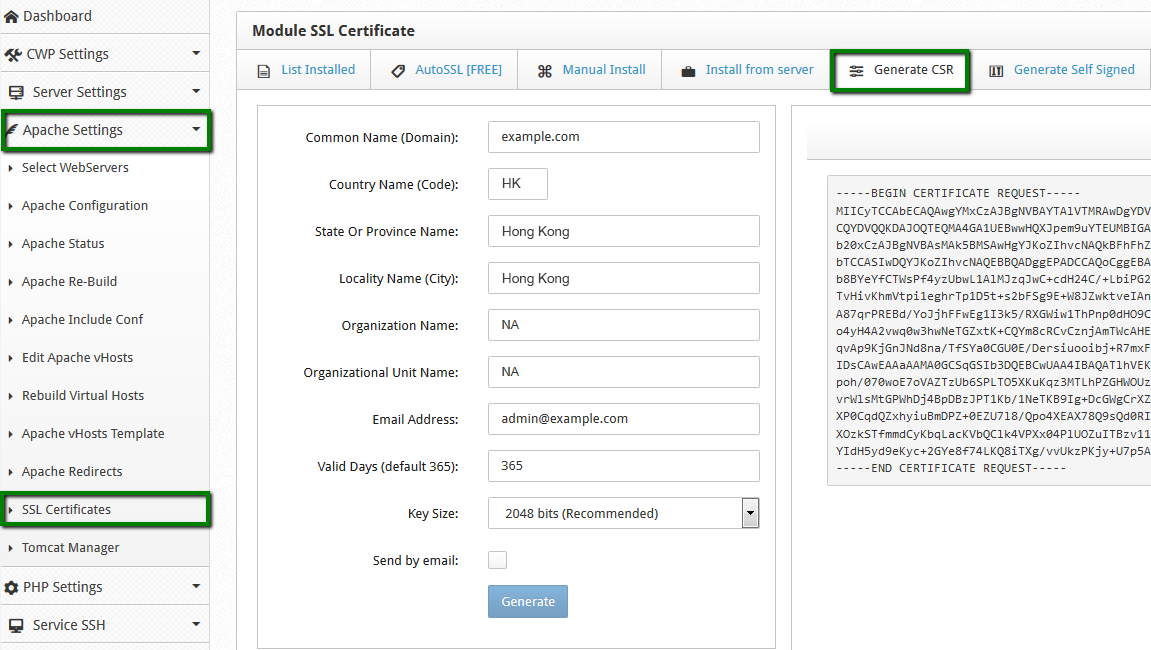The height and width of the screenshot is (650, 1151).
Task: Switch to the Generate Self Signed tab
Action: 1073,70
